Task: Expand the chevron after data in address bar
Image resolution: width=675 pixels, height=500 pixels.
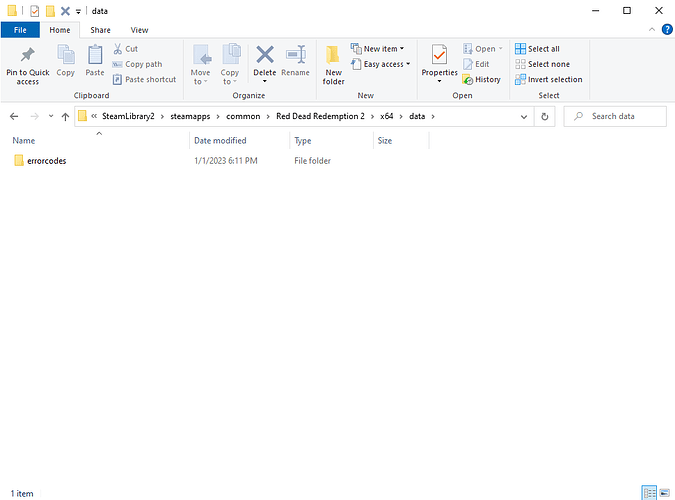Action: tap(433, 116)
